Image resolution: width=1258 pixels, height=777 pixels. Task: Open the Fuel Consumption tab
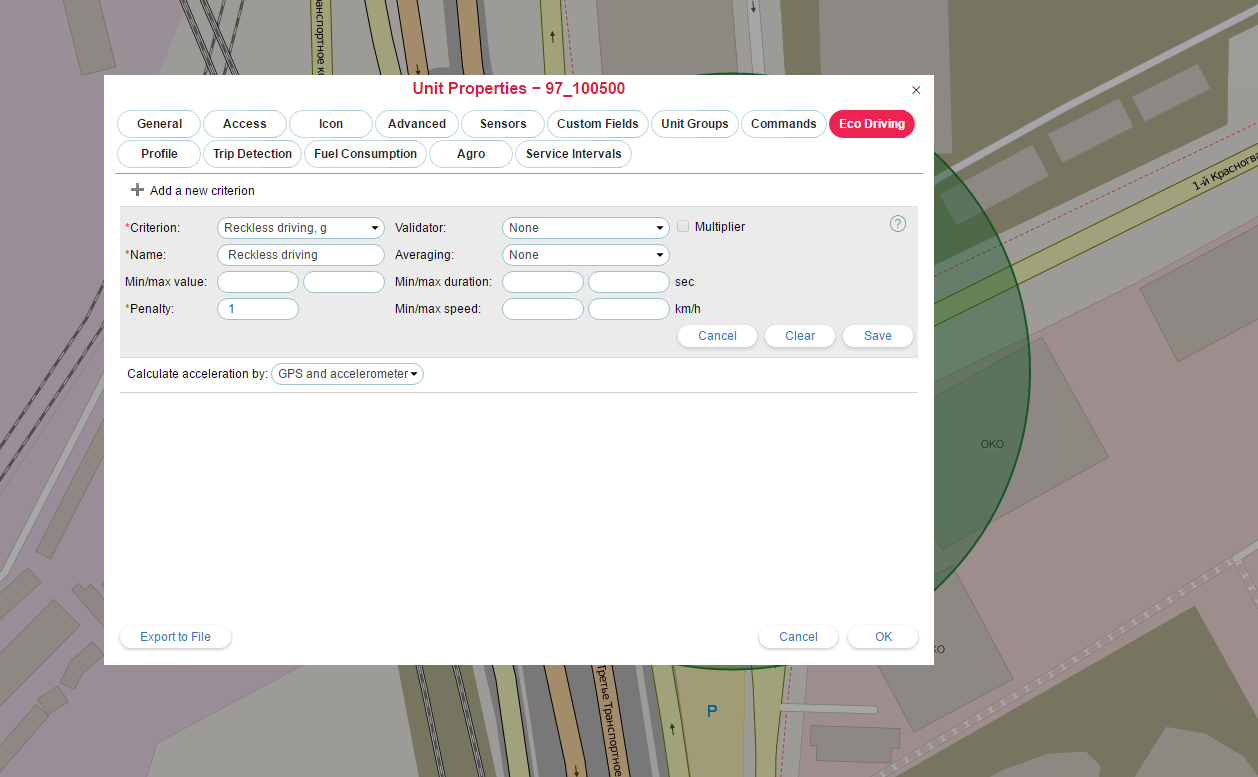365,154
